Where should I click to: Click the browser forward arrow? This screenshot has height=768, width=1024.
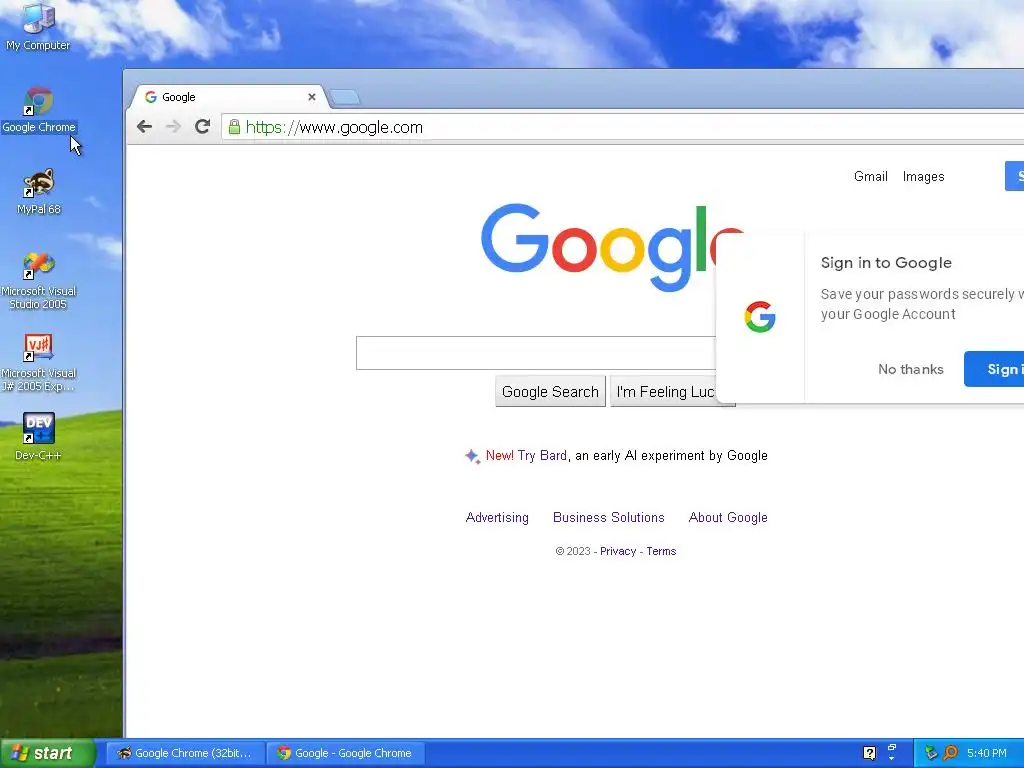point(173,127)
